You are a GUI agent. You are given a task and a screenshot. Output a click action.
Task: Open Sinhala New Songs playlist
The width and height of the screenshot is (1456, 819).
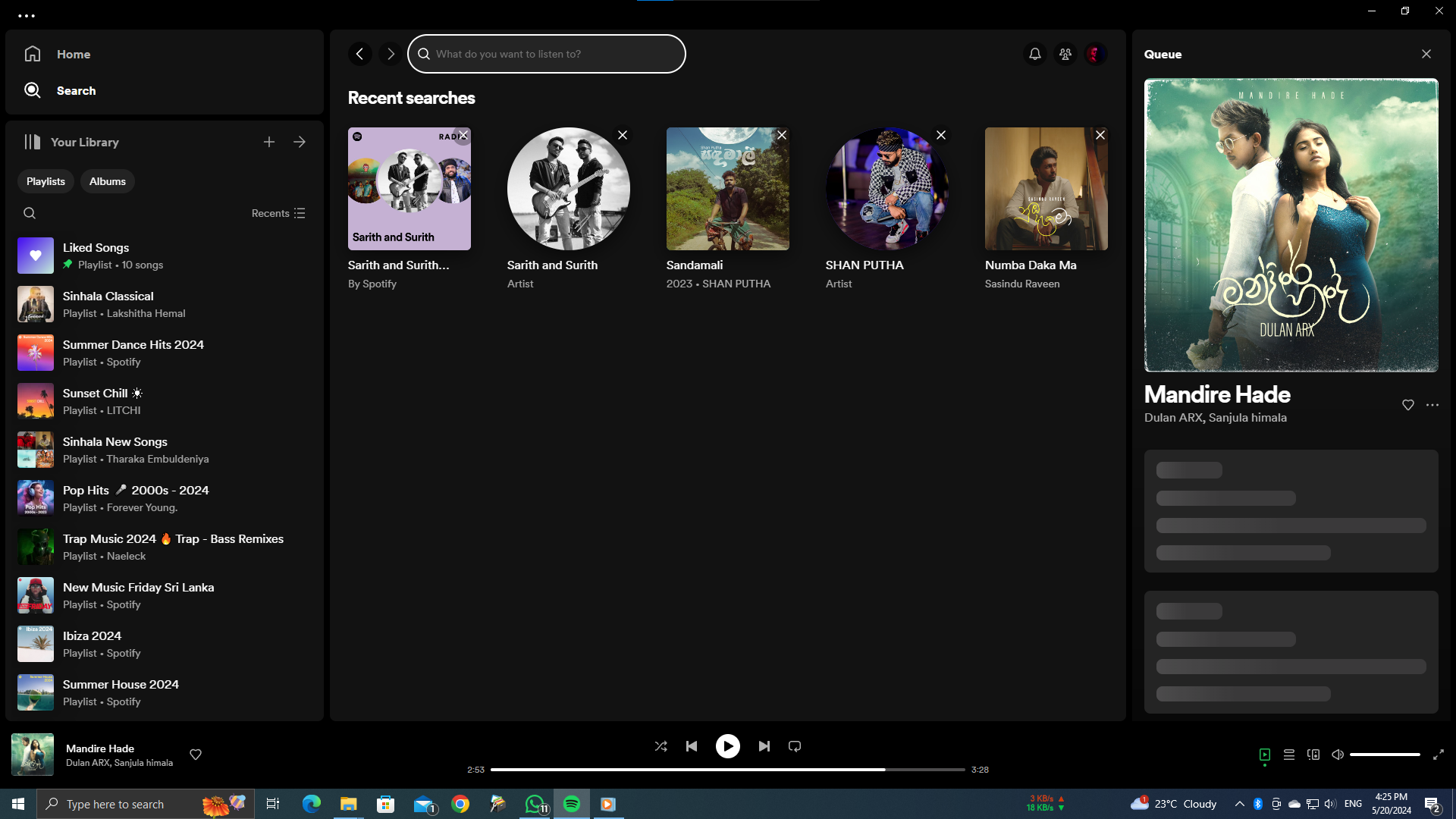165,450
